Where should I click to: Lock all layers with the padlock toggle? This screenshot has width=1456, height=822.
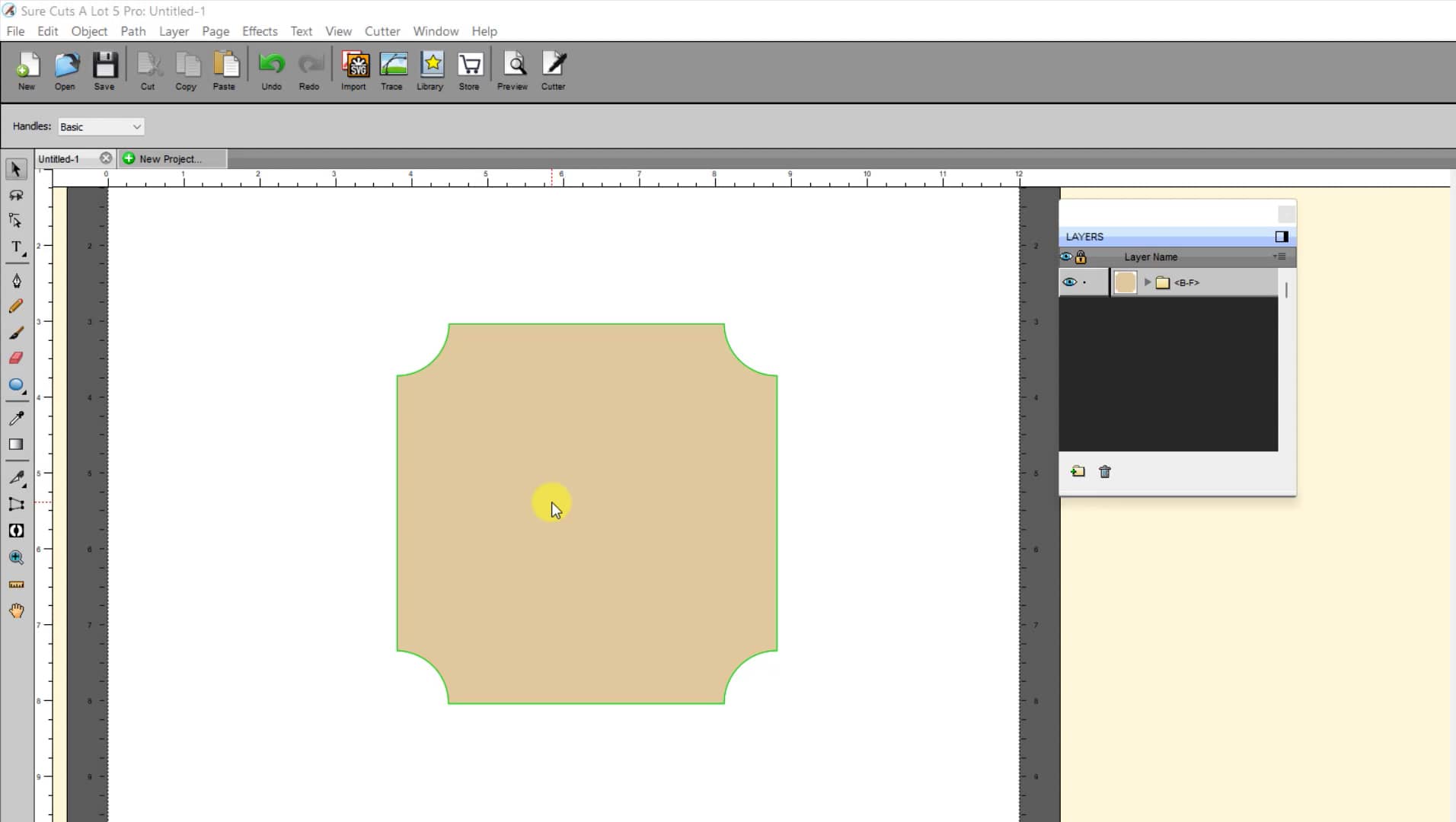(x=1081, y=257)
